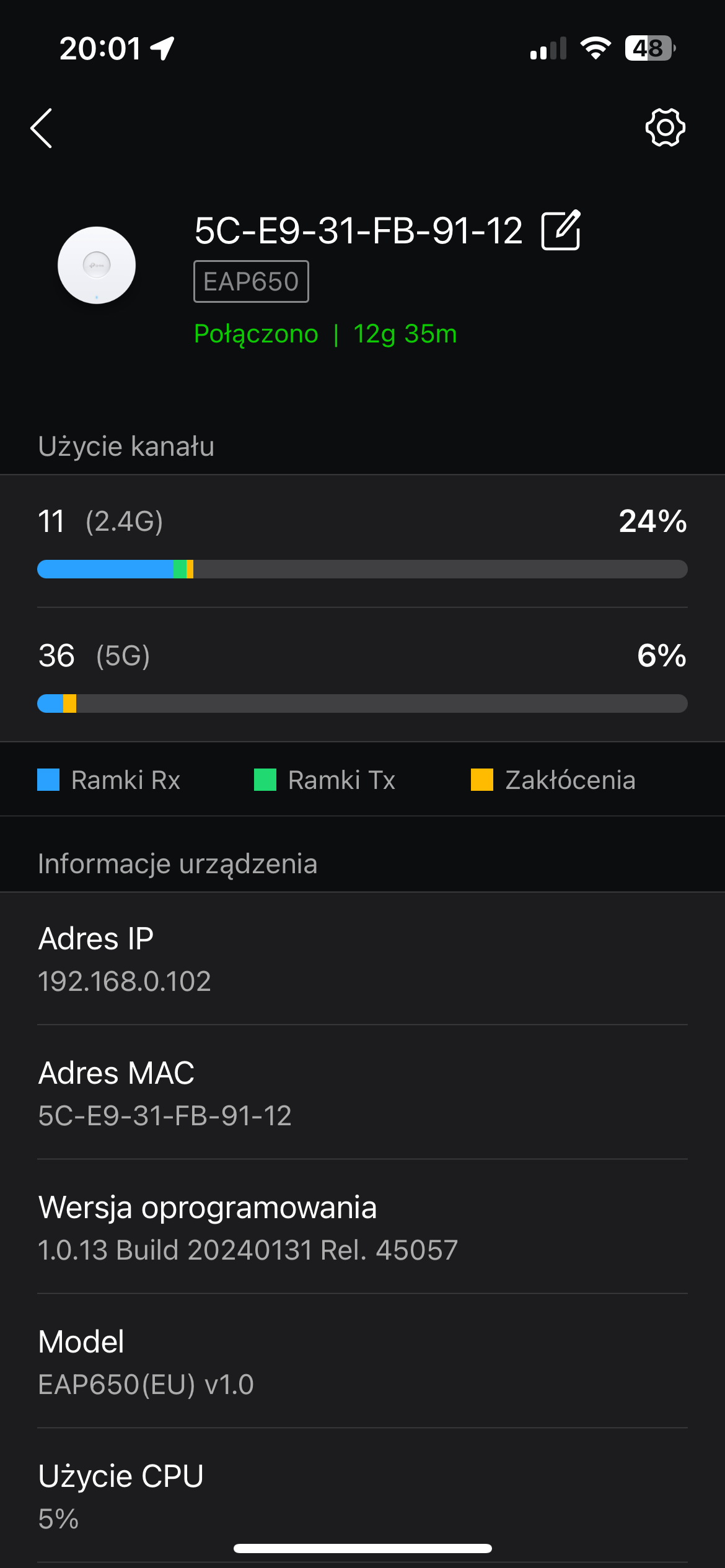
Task: Select the Model EAP650(EU) v1.0 row
Action: coord(362,1362)
